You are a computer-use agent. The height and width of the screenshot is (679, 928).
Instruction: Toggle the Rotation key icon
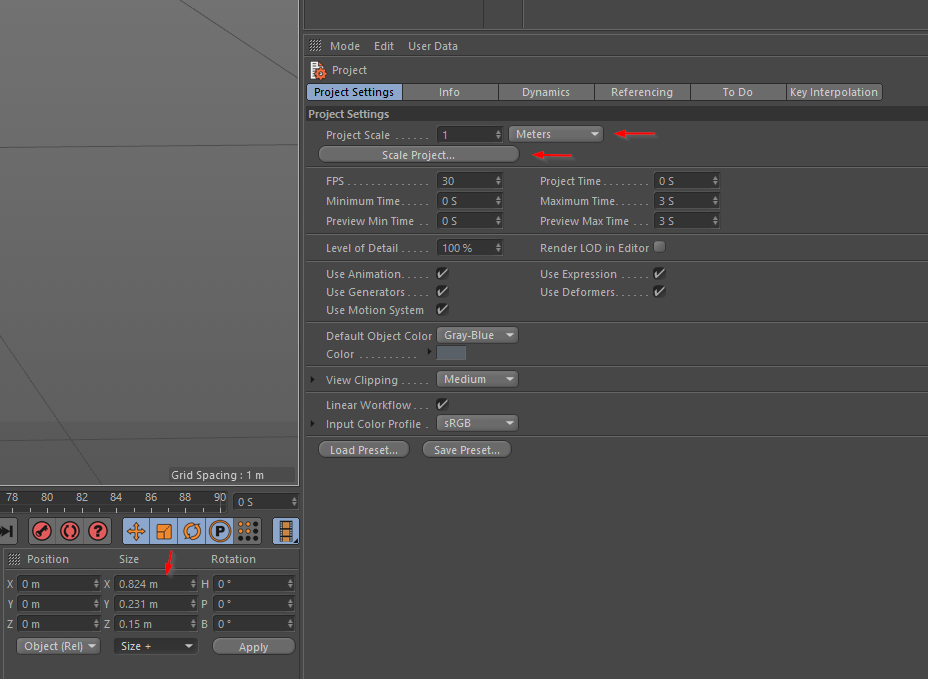click(192, 531)
